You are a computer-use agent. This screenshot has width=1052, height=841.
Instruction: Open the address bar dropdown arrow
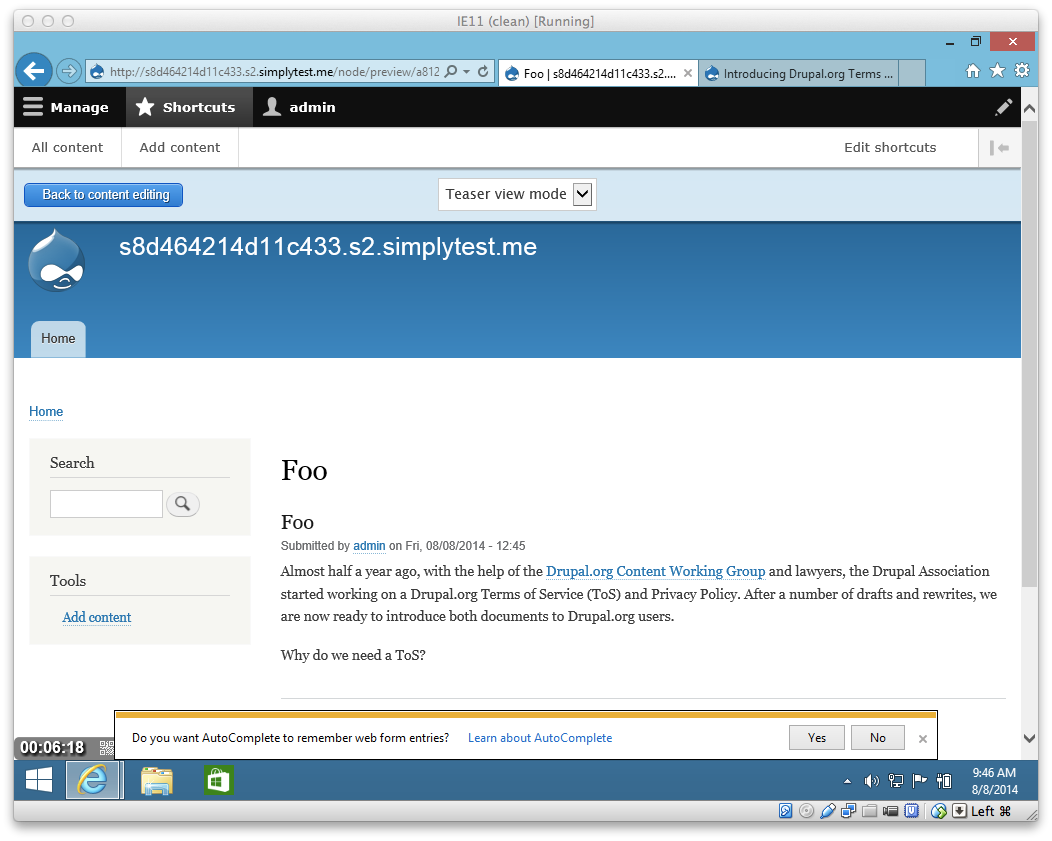click(466, 71)
